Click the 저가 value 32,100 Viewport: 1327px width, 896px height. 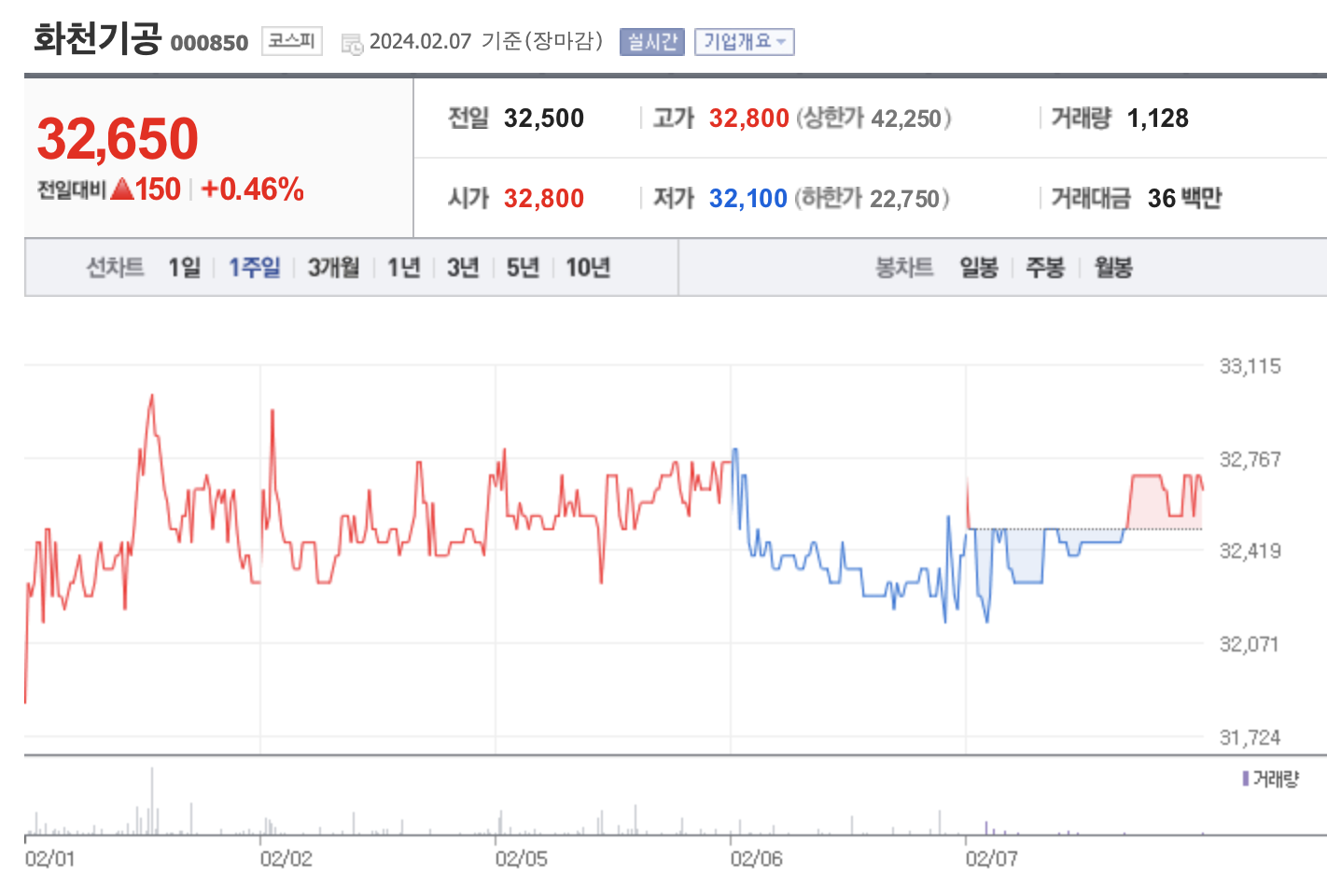pyautogui.click(x=747, y=199)
